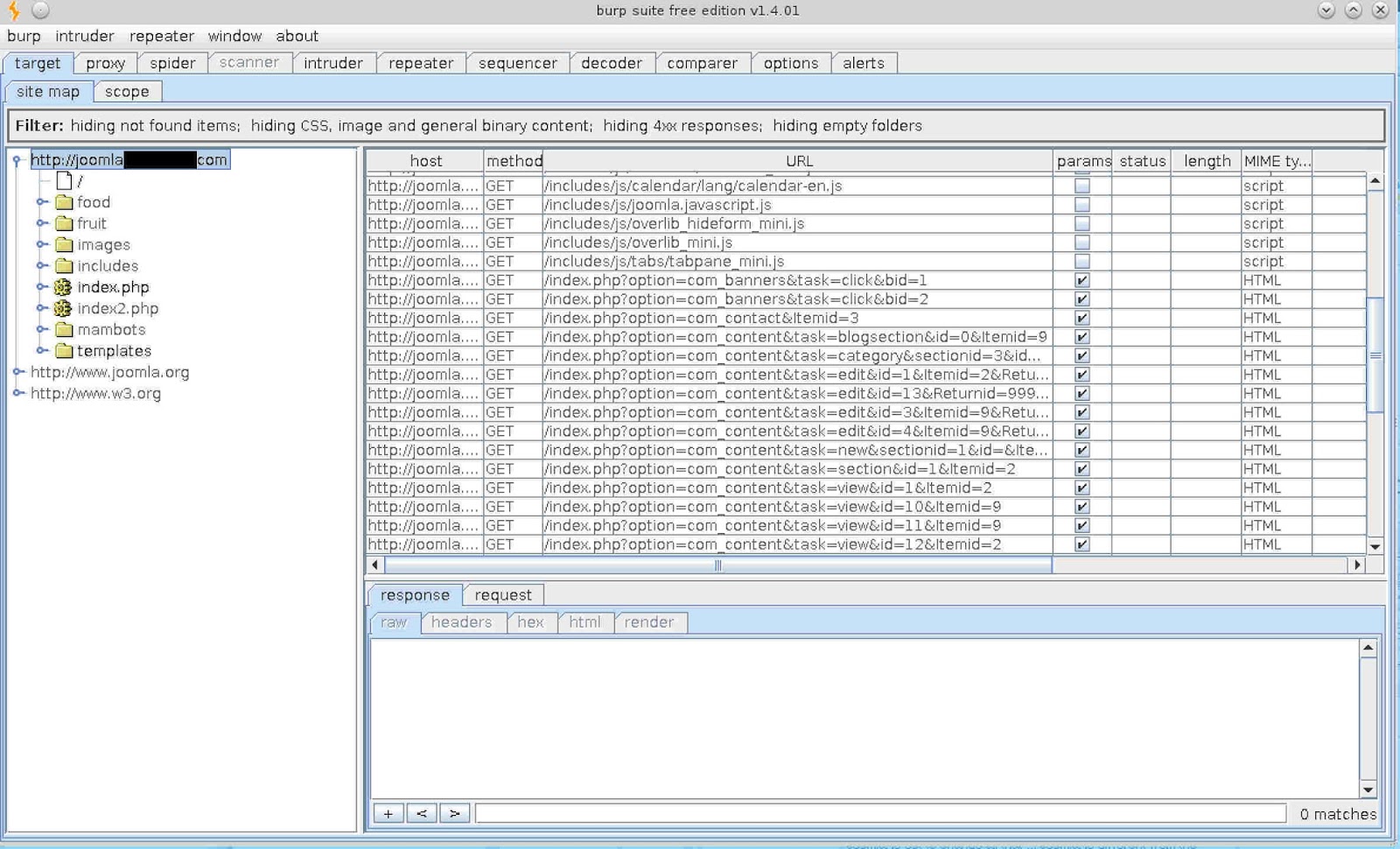Click the plus search options button
This screenshot has height=849, width=1400.
tap(388, 813)
